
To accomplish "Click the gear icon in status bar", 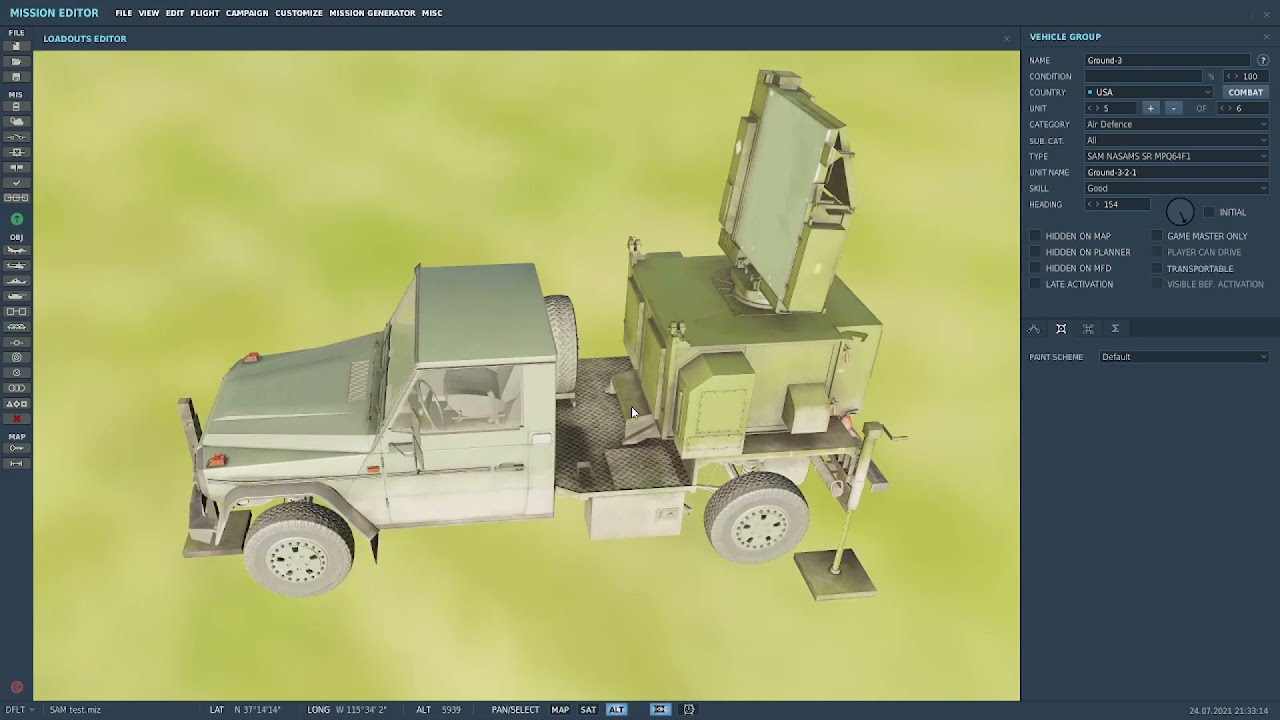I will click(x=689, y=710).
